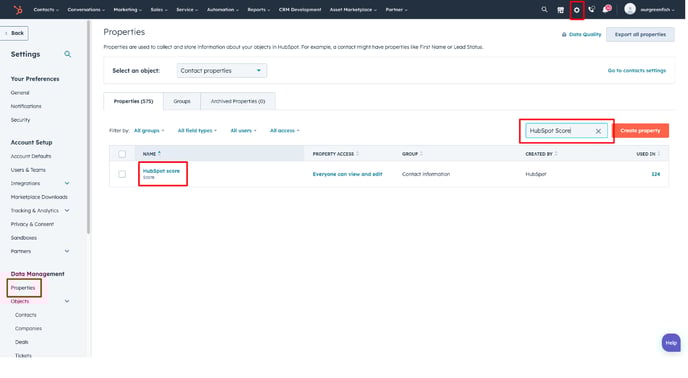This screenshot has height=378, width=688.
Task: Open the 124 used-in count
Action: coord(656,174)
